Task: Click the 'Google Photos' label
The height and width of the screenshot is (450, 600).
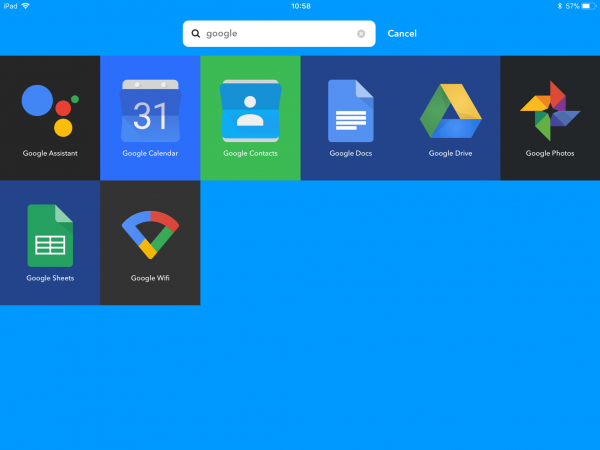Action: [x=550, y=153]
